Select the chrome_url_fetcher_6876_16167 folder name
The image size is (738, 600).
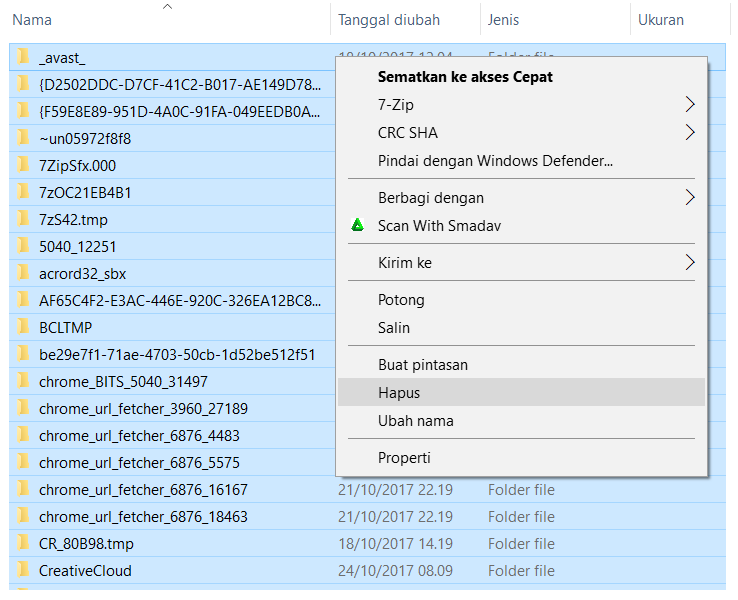pos(143,490)
